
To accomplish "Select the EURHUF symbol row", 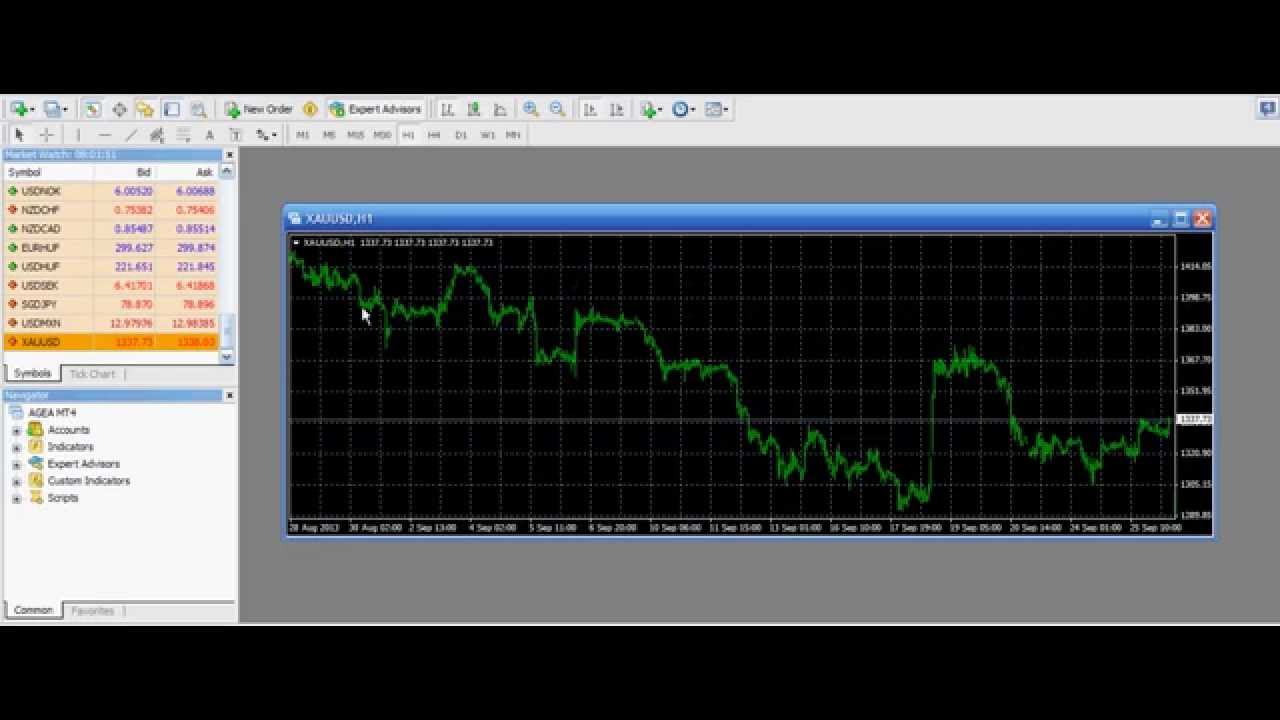I will tap(111, 248).
